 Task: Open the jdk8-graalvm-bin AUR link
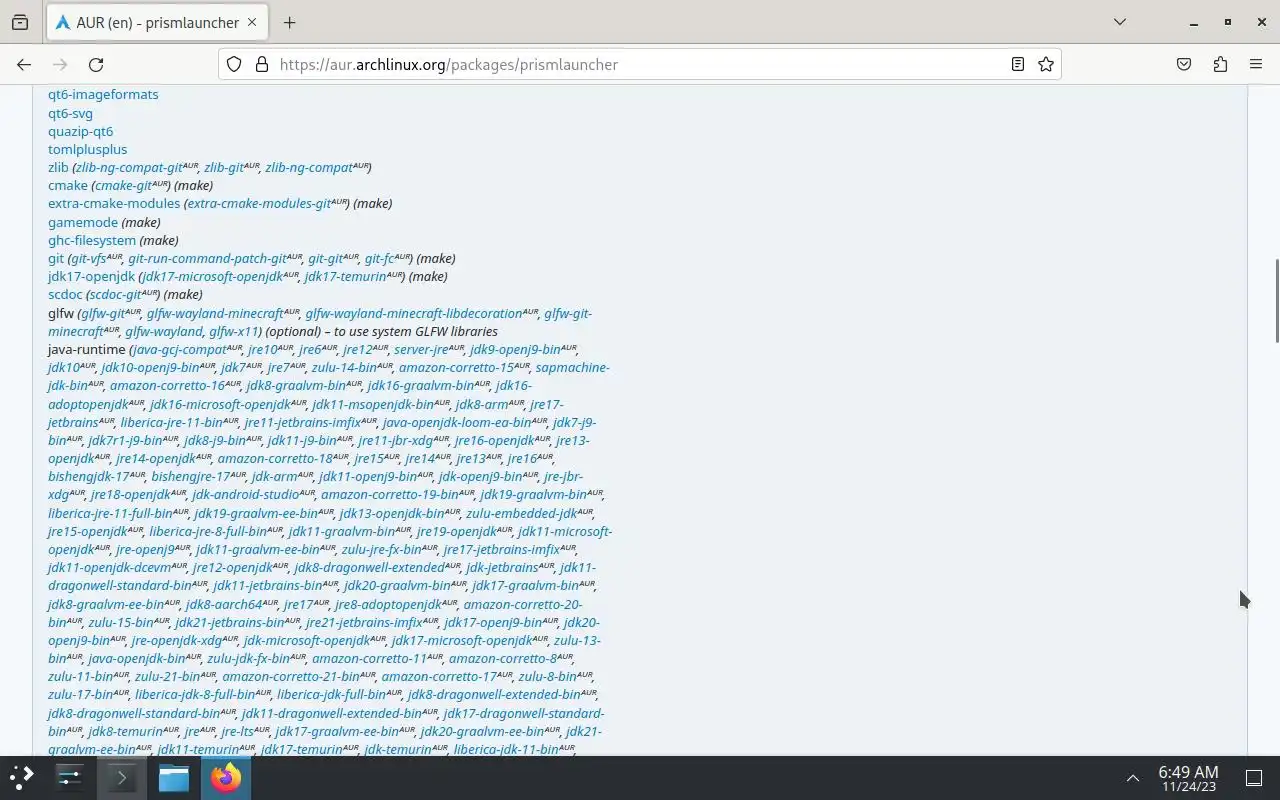point(296,385)
